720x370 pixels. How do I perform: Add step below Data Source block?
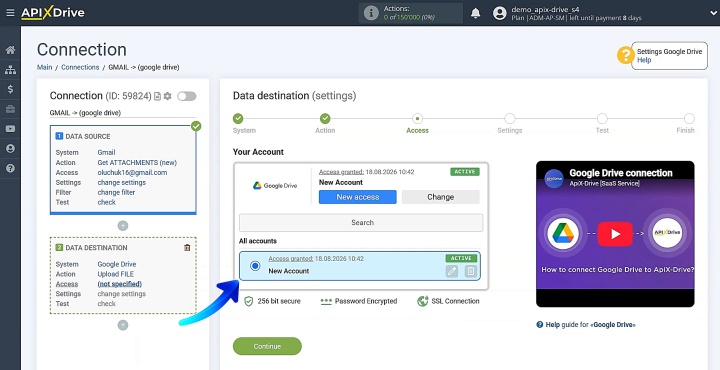[x=123, y=226]
